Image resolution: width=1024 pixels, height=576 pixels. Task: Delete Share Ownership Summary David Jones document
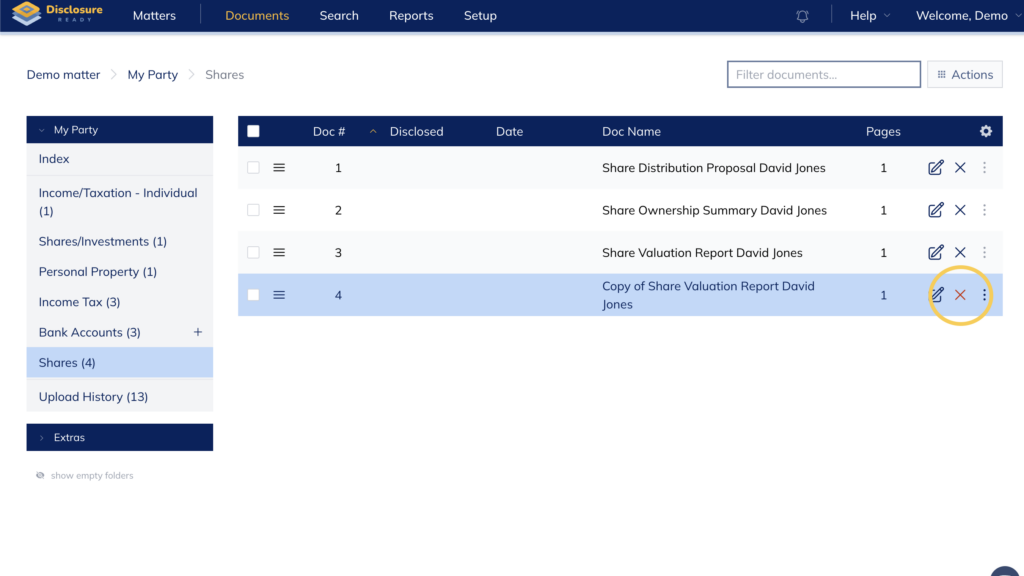click(x=960, y=210)
